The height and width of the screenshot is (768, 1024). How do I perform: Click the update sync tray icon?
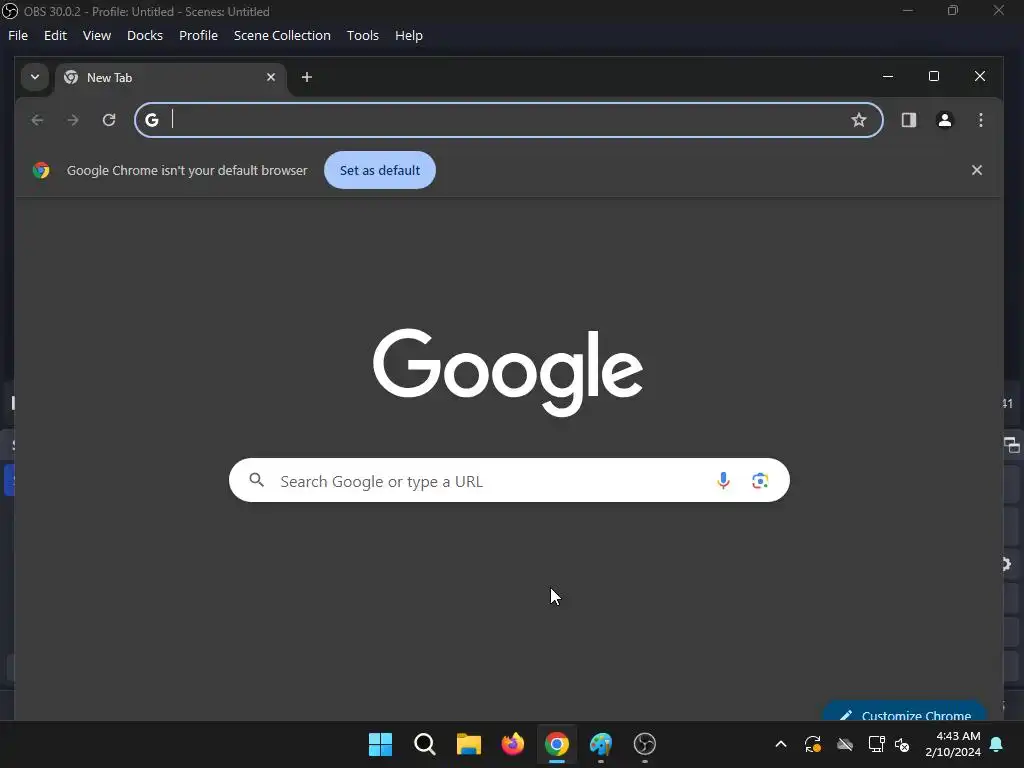812,744
